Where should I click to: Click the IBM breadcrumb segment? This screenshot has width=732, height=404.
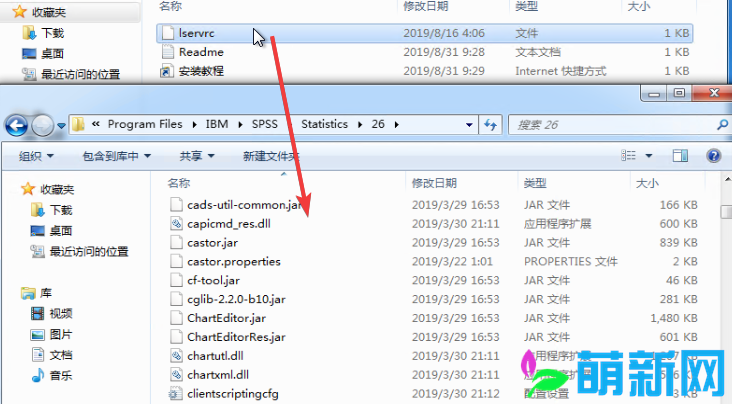[217, 124]
